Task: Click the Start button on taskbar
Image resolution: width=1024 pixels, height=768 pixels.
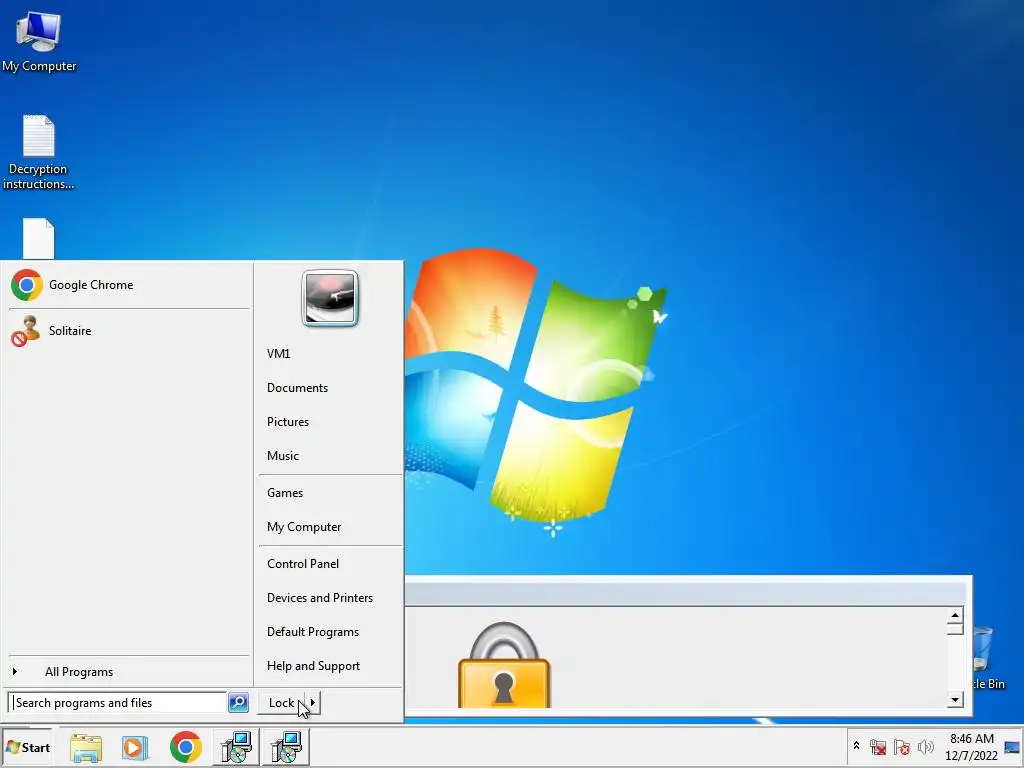Action: tap(27, 747)
